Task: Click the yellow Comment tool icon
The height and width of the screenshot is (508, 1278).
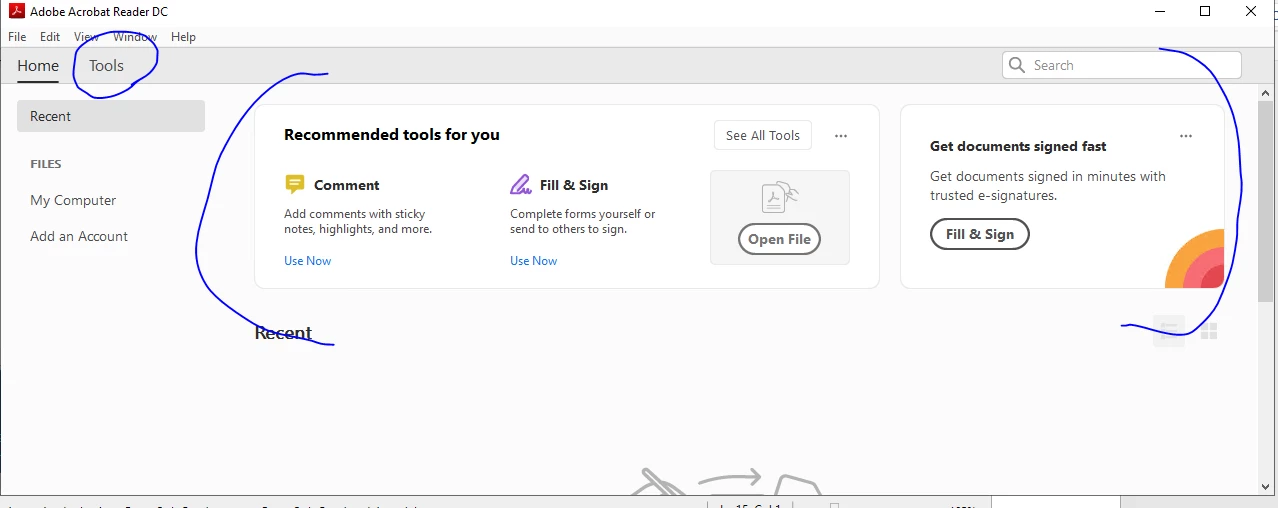Action: pos(294,184)
